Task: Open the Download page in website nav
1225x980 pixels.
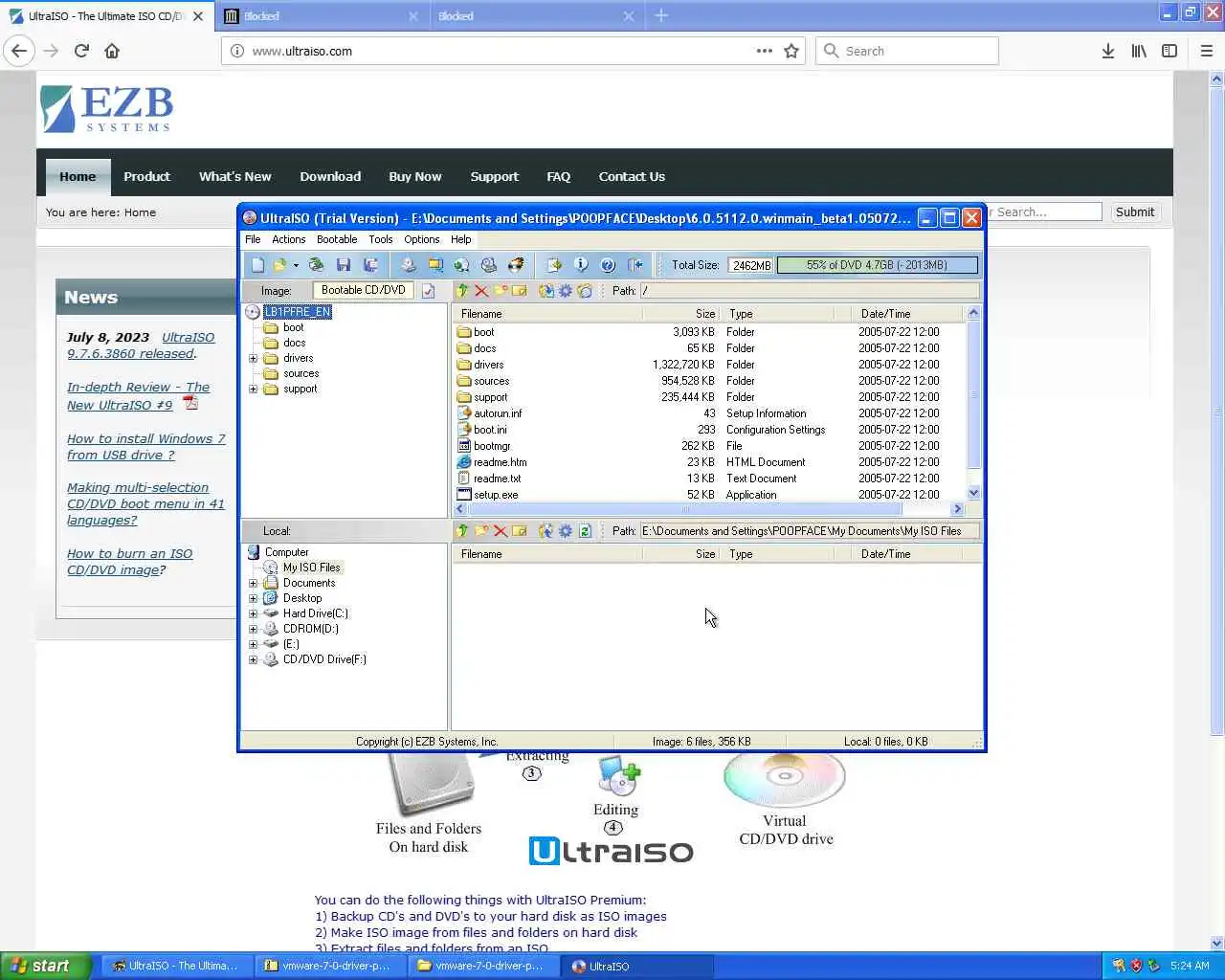Action: coord(330,177)
